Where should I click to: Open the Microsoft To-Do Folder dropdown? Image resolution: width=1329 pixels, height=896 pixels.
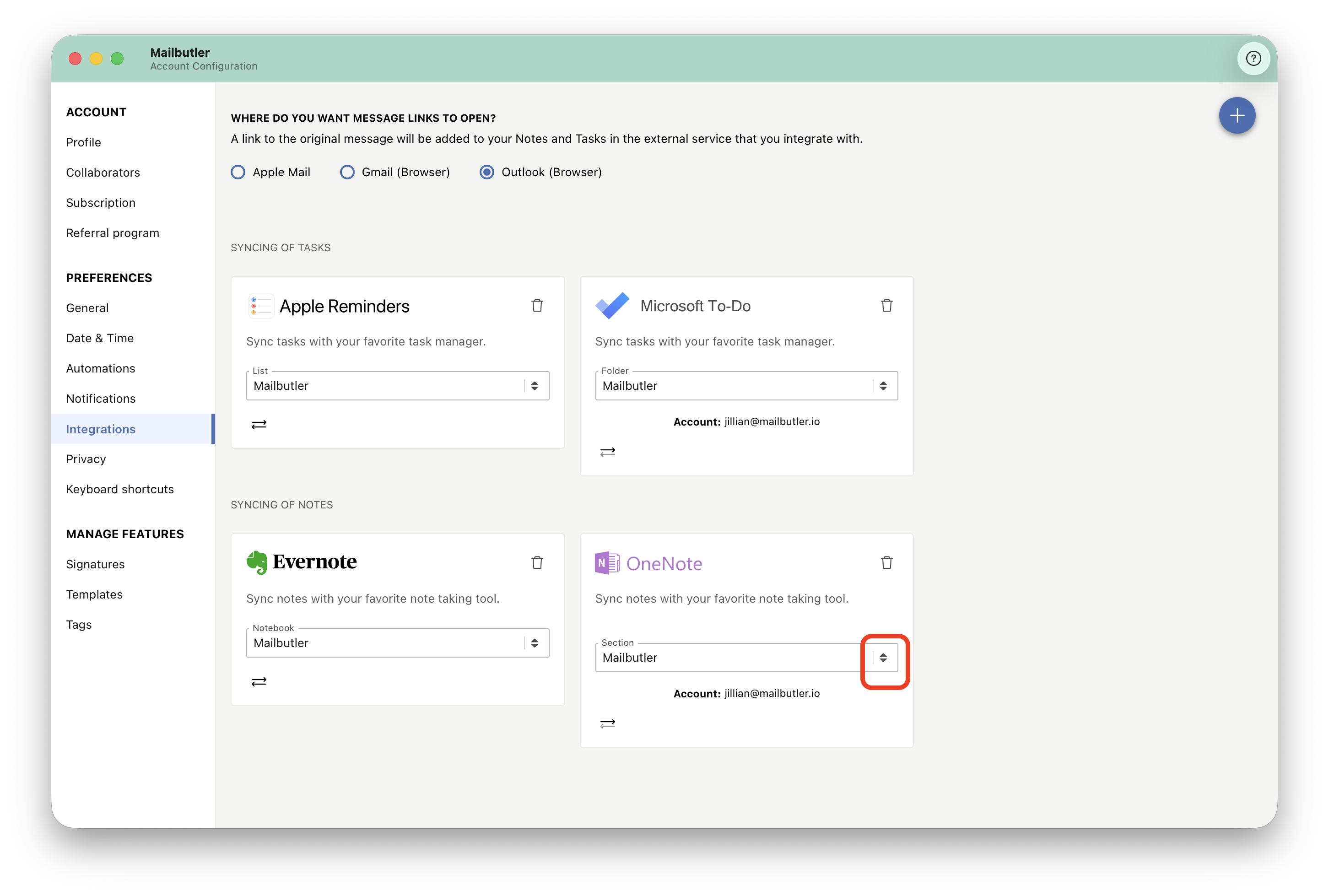pos(746,386)
